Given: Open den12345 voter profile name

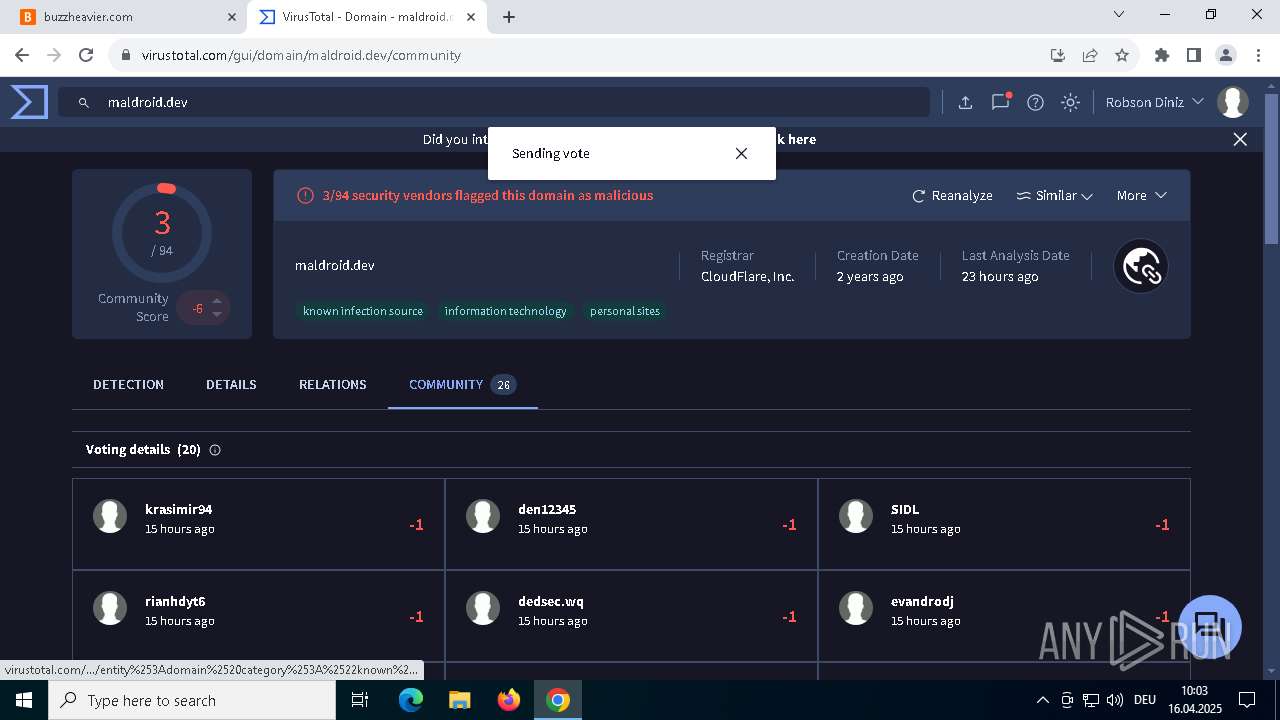Looking at the screenshot, I should [x=547, y=509].
